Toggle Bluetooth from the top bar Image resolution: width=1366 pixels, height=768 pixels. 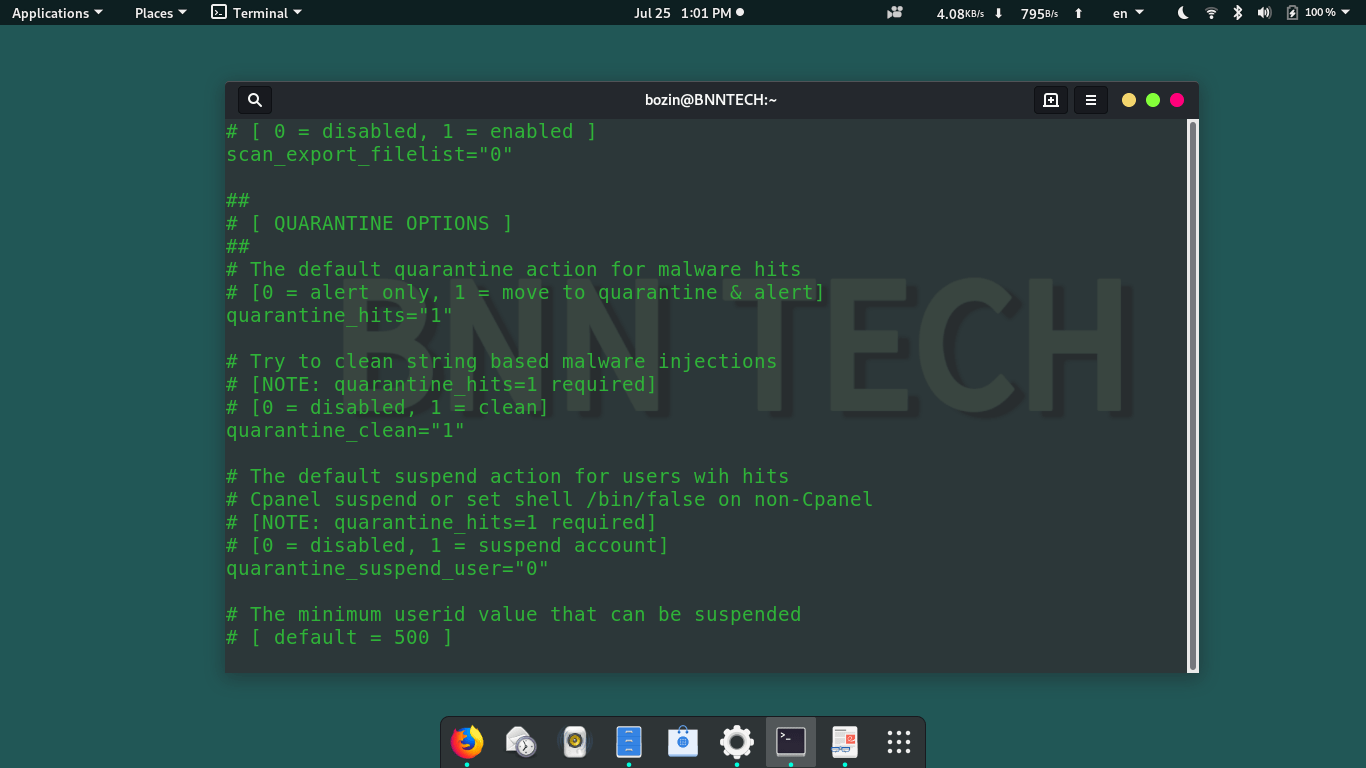[x=1237, y=13]
